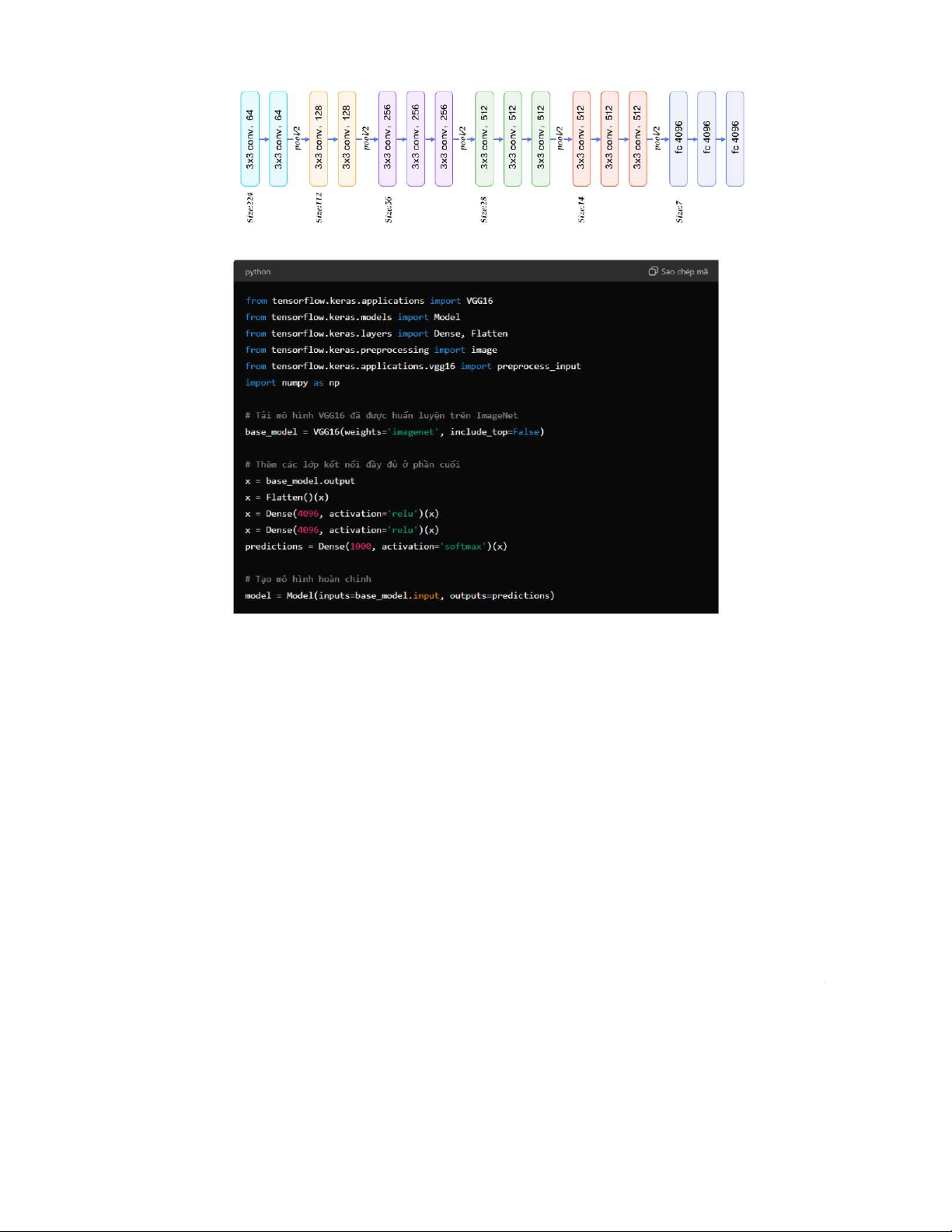
Task: Click the 'Size:56' label under the diagram
Action: [389, 209]
